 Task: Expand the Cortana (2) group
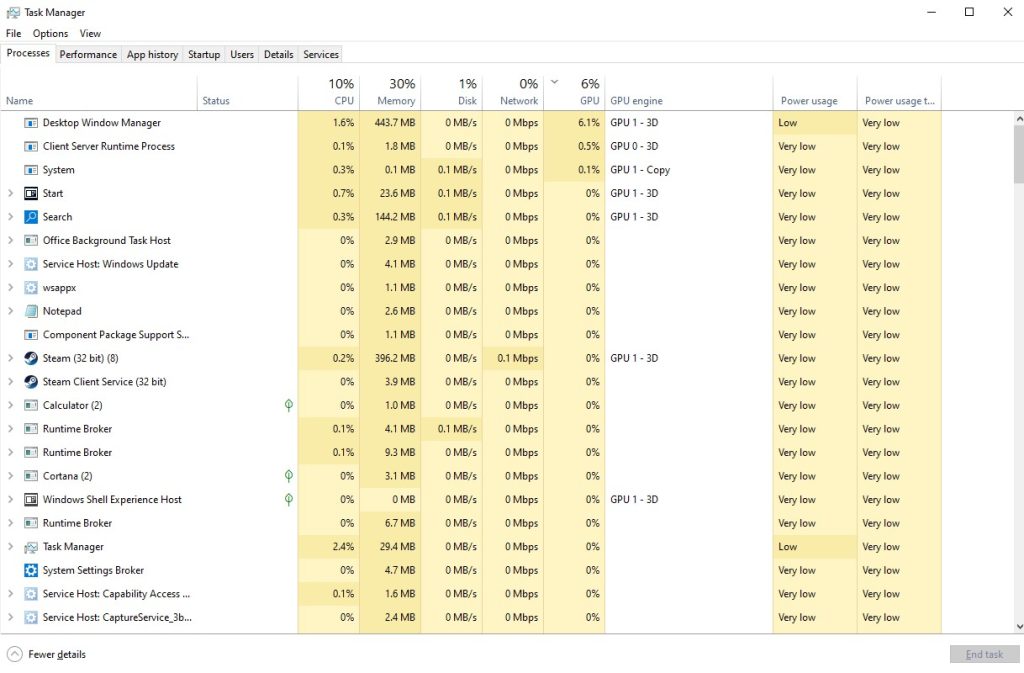pos(10,476)
